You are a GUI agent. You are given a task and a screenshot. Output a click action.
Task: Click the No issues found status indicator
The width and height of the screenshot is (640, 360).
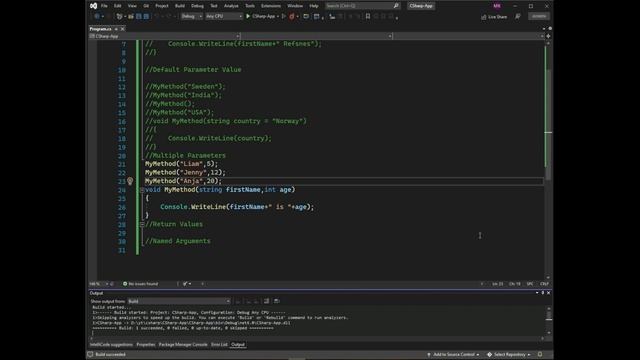click(140, 284)
